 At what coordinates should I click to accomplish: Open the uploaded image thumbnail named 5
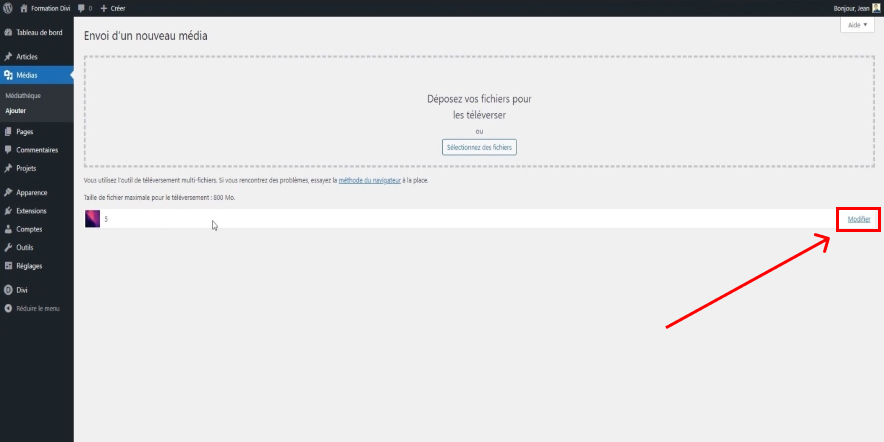pos(92,219)
